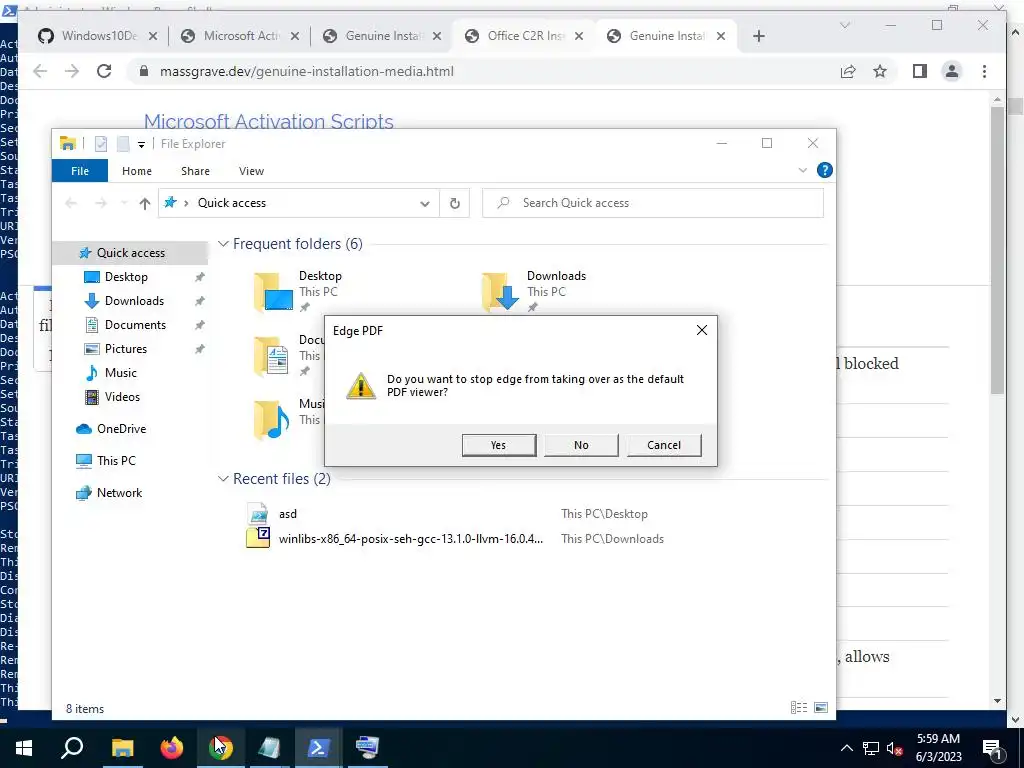Click the File Explorer help icon
This screenshot has height=768, width=1024.
(x=824, y=170)
